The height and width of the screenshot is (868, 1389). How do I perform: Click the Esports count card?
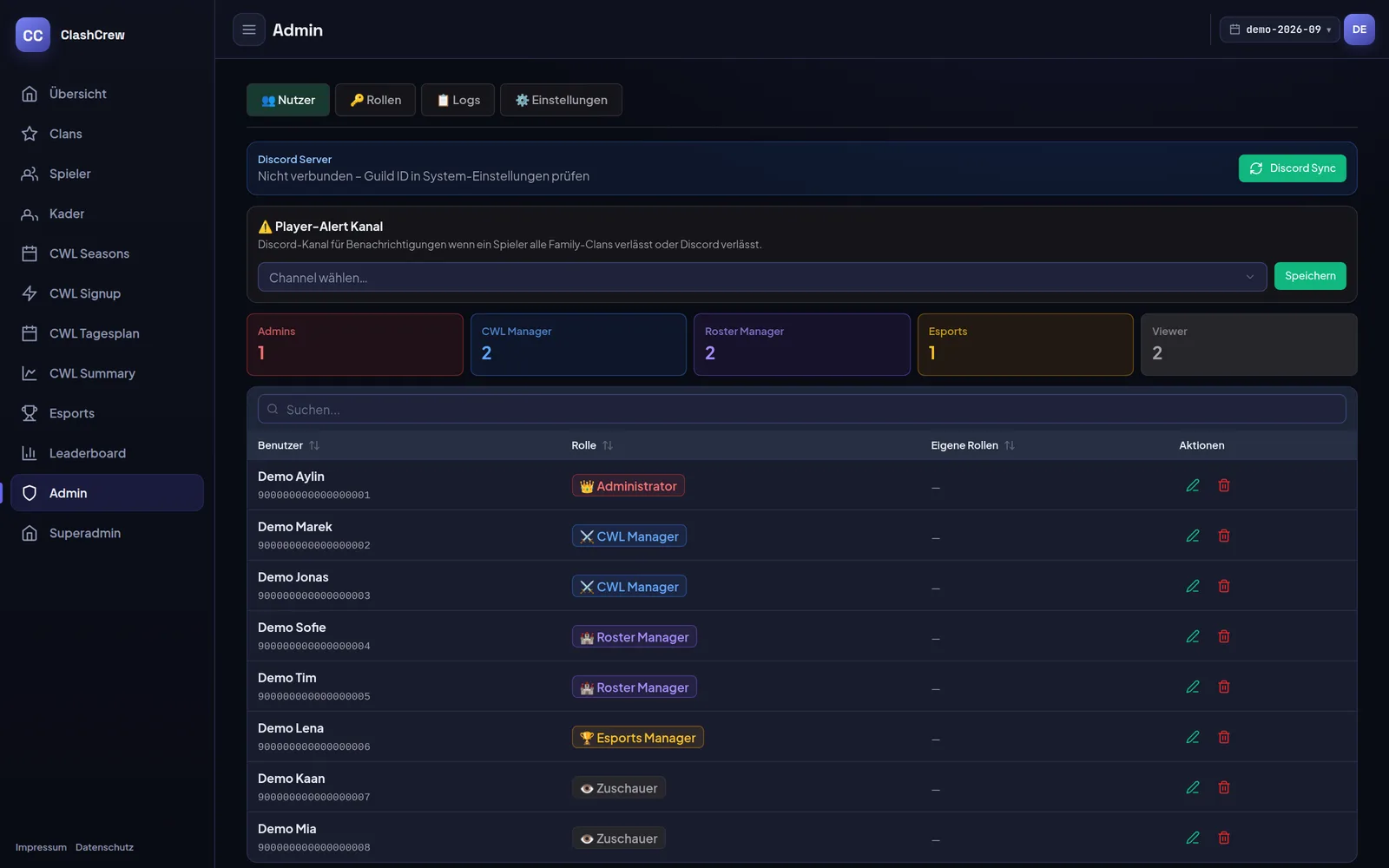coord(1025,345)
